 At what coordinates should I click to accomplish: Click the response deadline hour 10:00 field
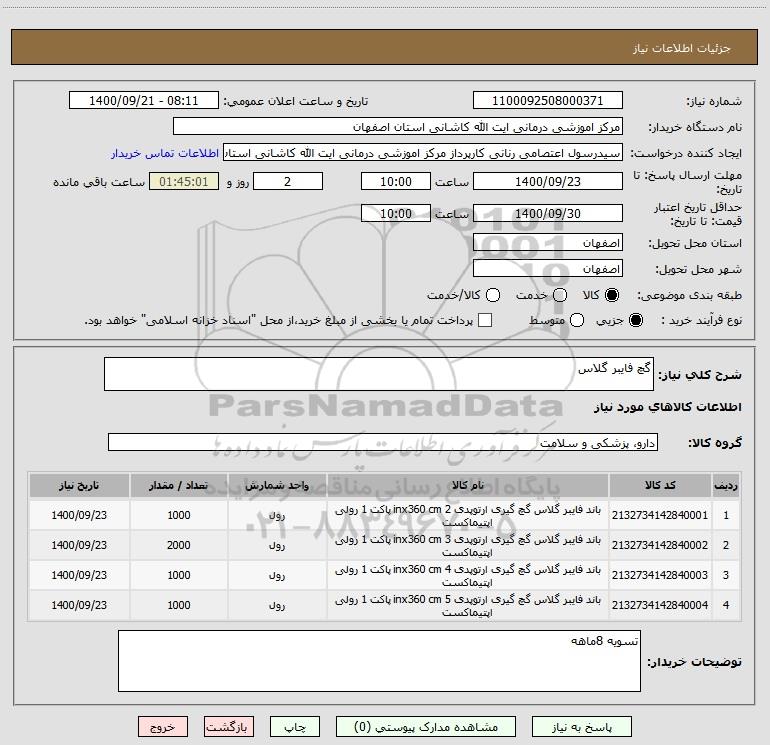396,182
